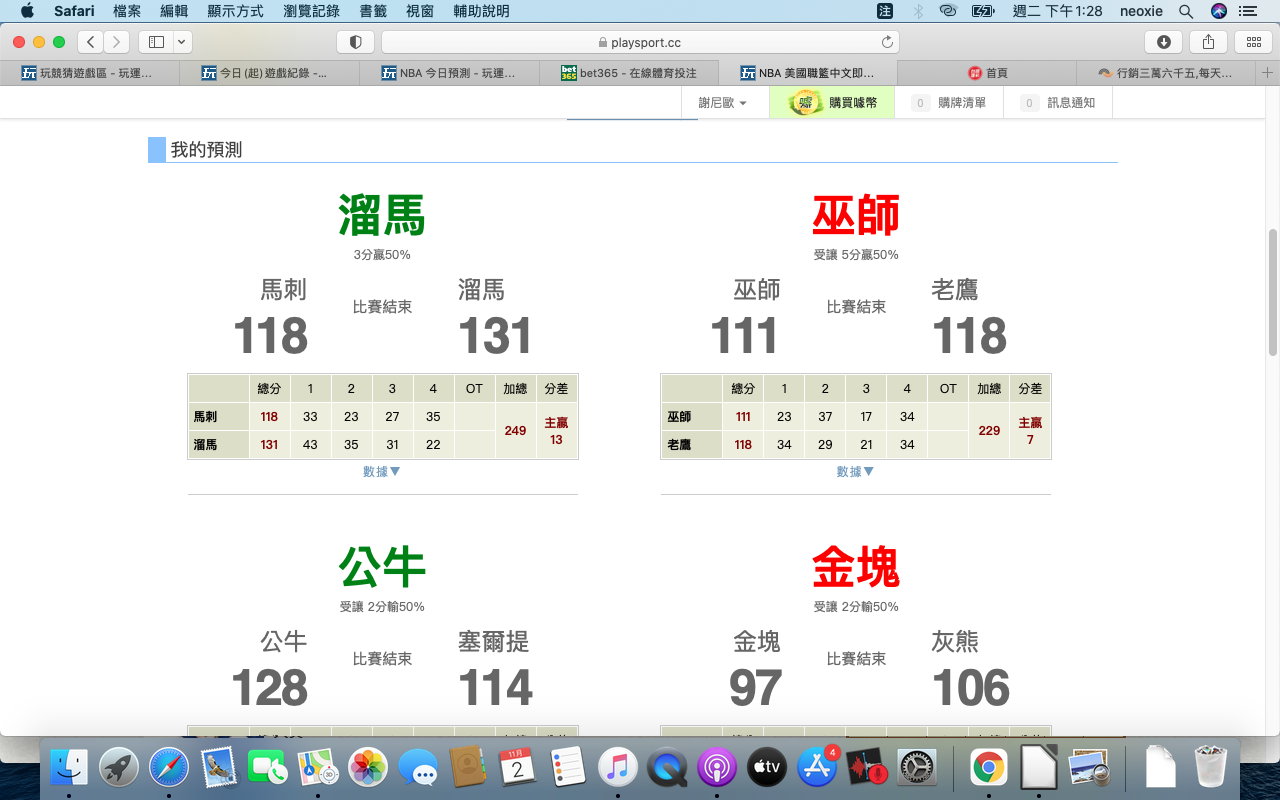This screenshot has width=1280, height=800.
Task: Open the 瀏覽記錄 menu
Action: (312, 11)
